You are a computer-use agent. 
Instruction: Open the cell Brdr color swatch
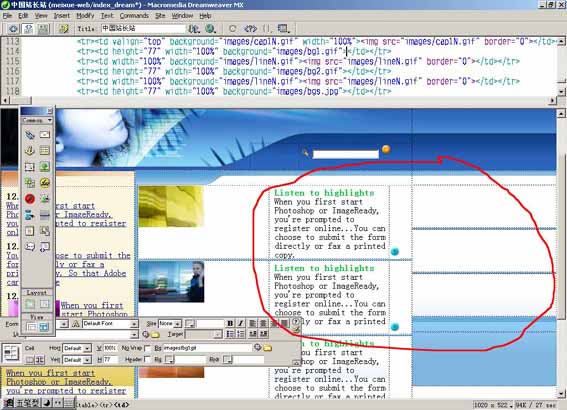[x=227, y=360]
